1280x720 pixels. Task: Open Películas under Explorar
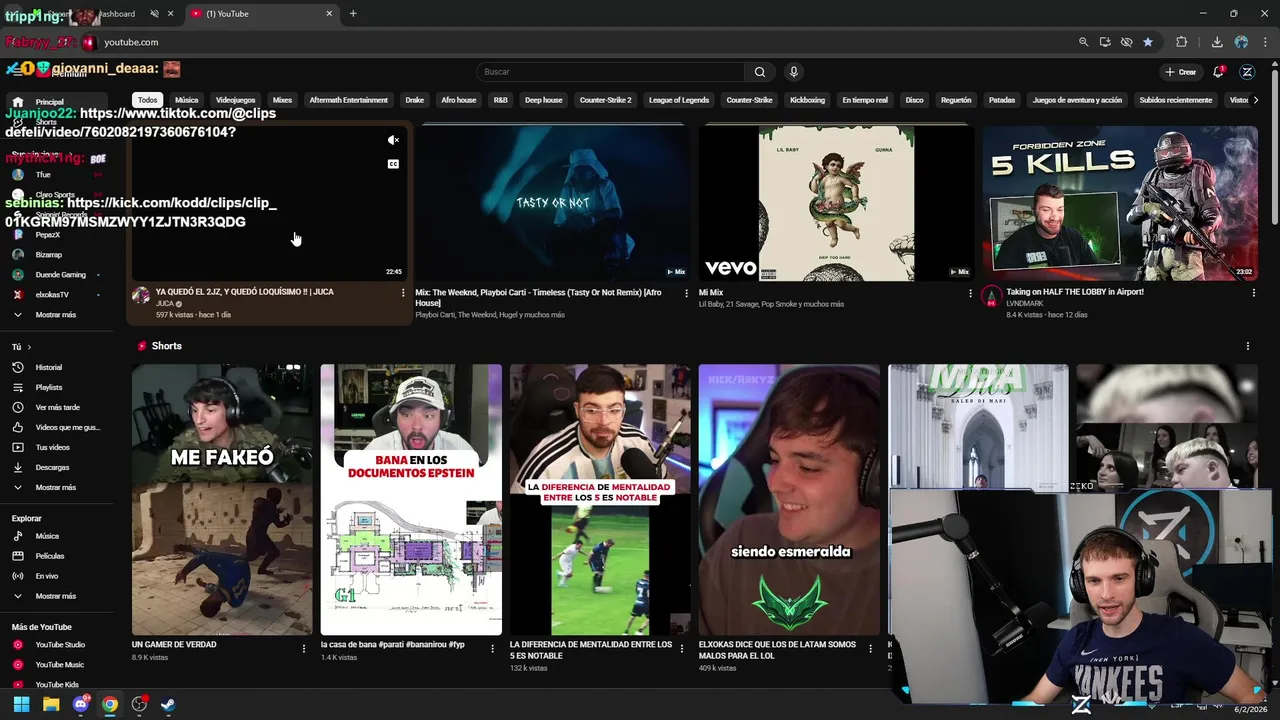tap(49, 556)
